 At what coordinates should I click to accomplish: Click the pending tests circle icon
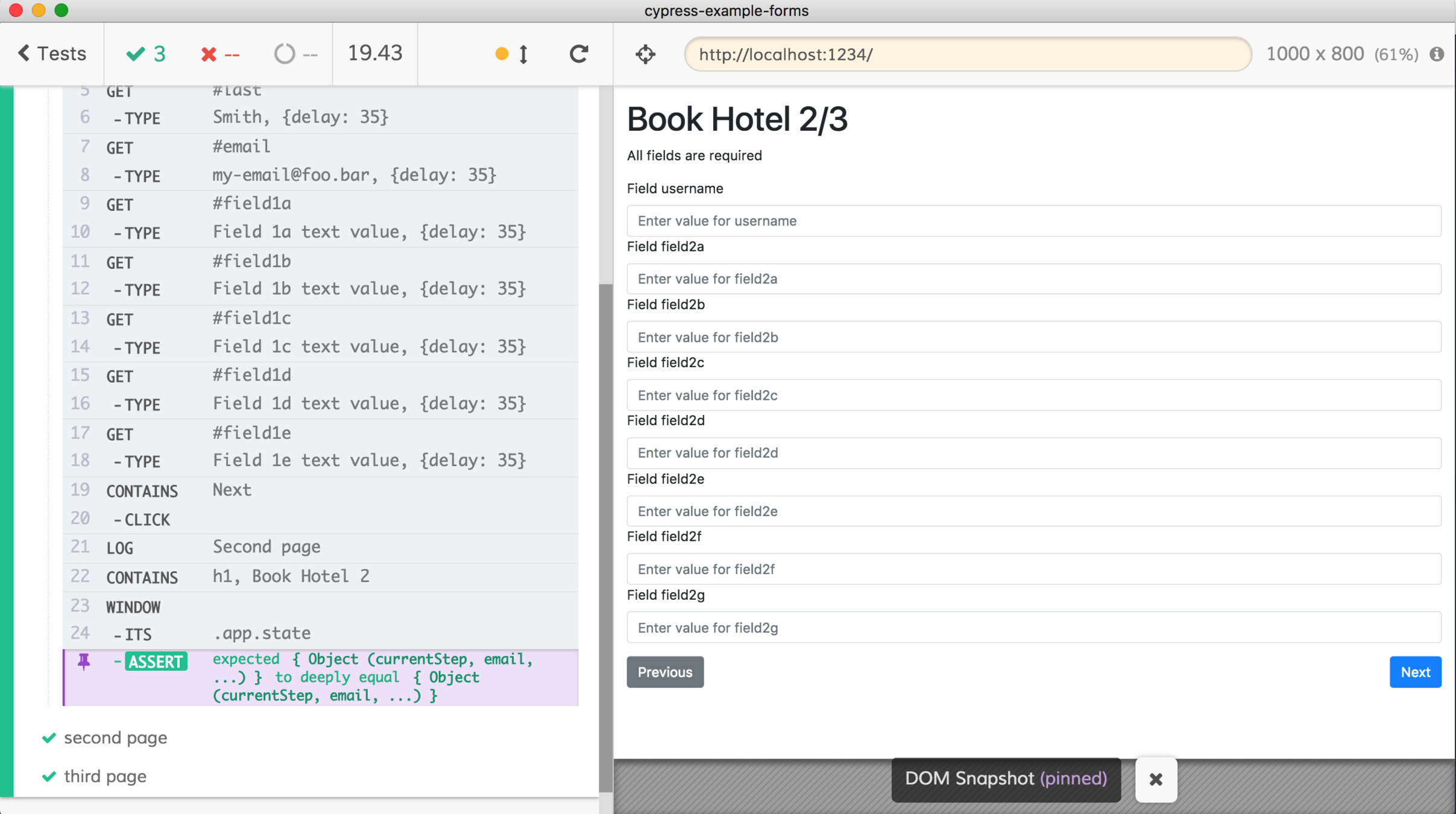coord(285,54)
